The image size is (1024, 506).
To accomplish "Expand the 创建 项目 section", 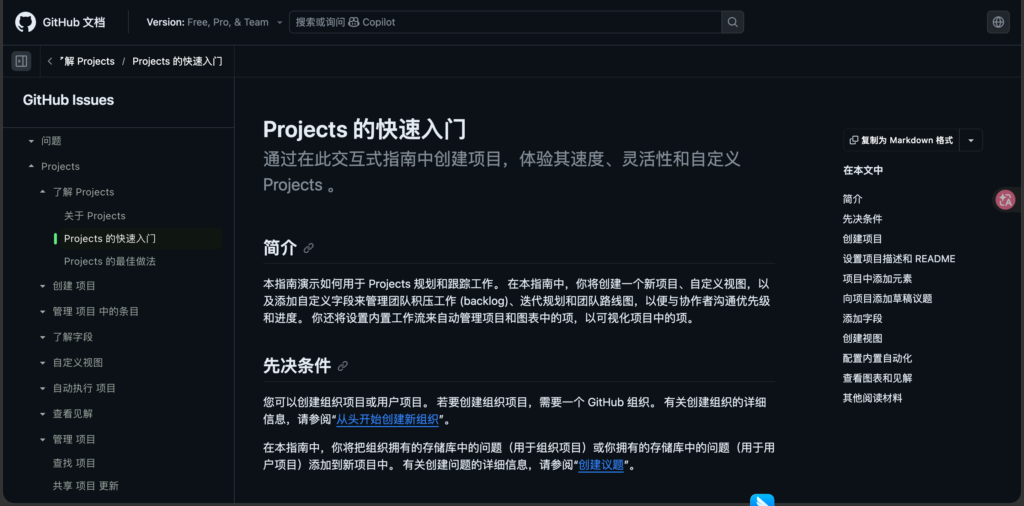I will click(x=43, y=286).
